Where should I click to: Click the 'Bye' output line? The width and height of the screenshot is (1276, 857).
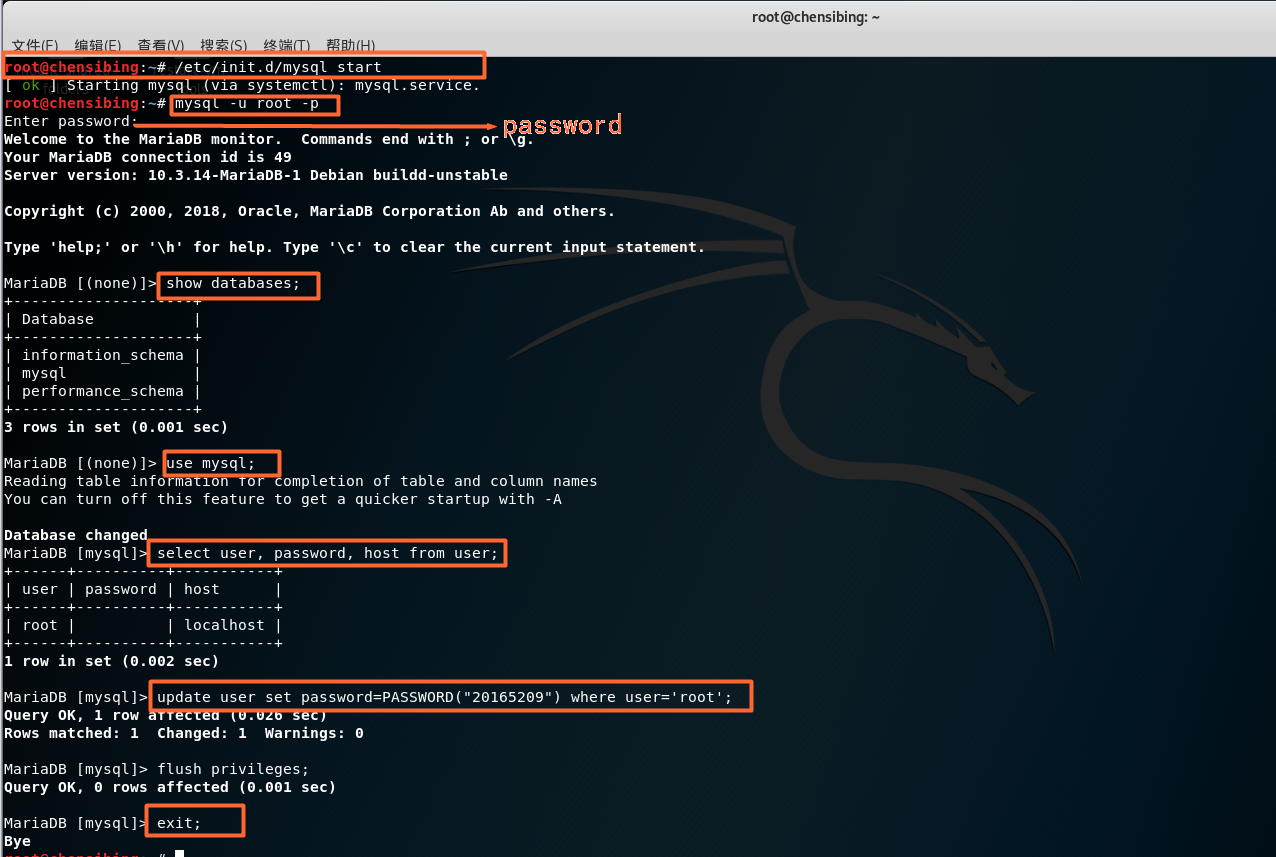point(18,841)
